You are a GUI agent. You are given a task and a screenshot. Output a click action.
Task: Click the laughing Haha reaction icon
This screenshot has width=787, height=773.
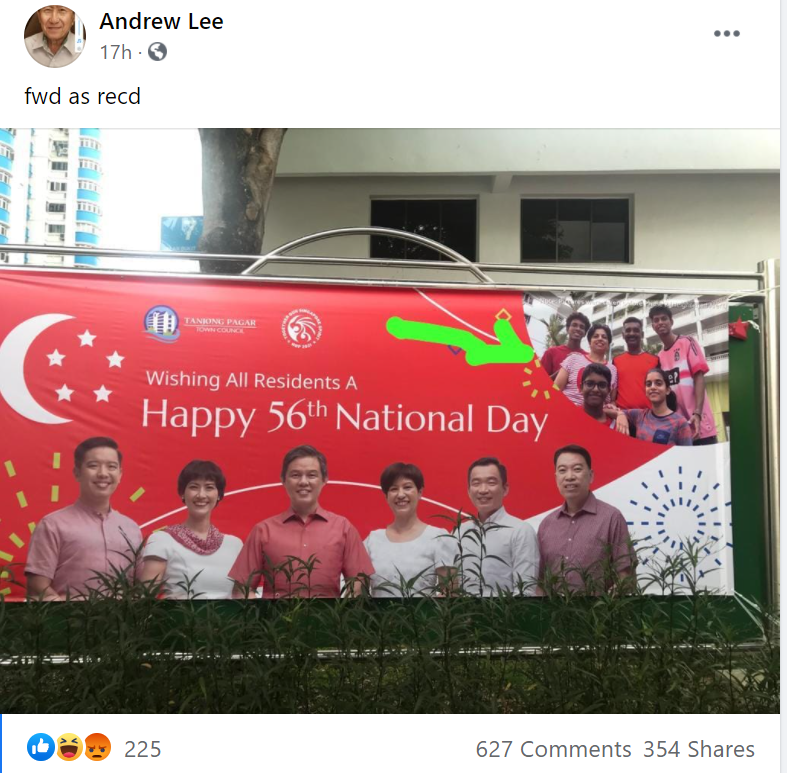point(69,748)
